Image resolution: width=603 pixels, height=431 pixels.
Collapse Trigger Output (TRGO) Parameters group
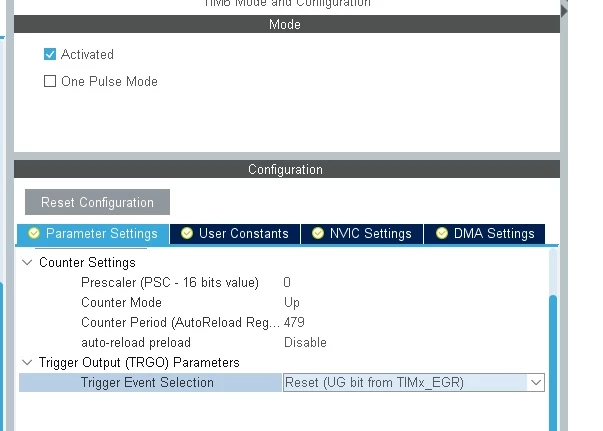click(27, 363)
